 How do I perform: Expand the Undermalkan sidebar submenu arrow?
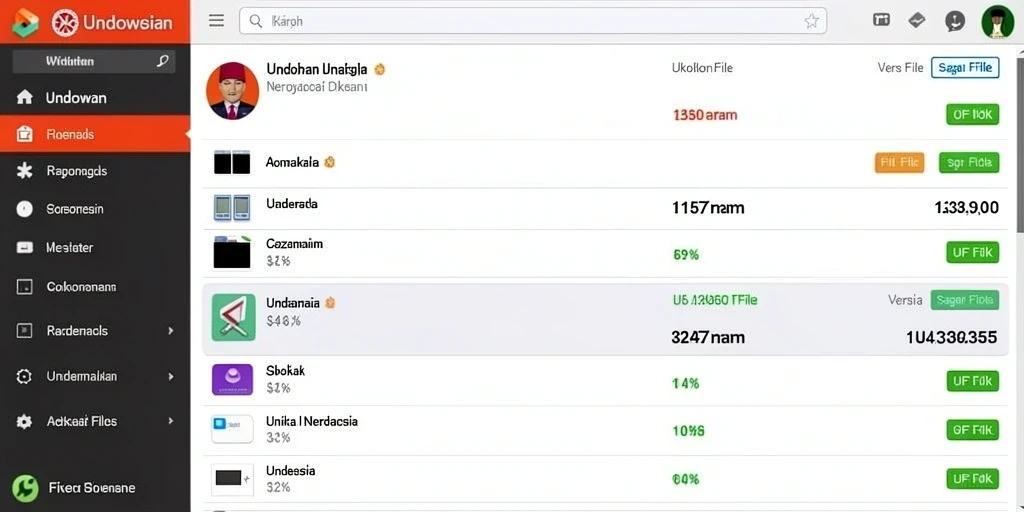coord(170,377)
